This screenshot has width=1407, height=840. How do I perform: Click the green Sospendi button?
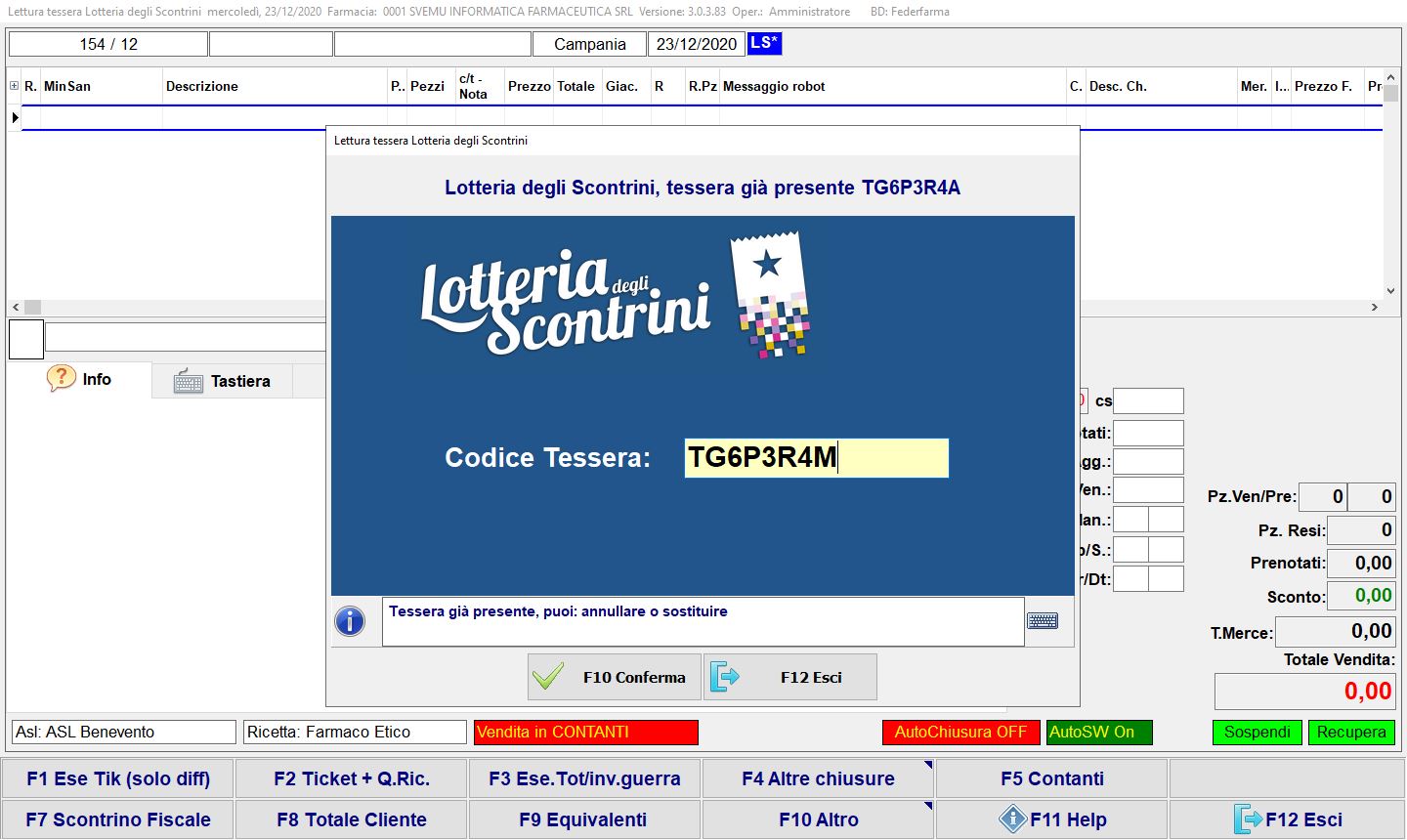(x=1257, y=733)
